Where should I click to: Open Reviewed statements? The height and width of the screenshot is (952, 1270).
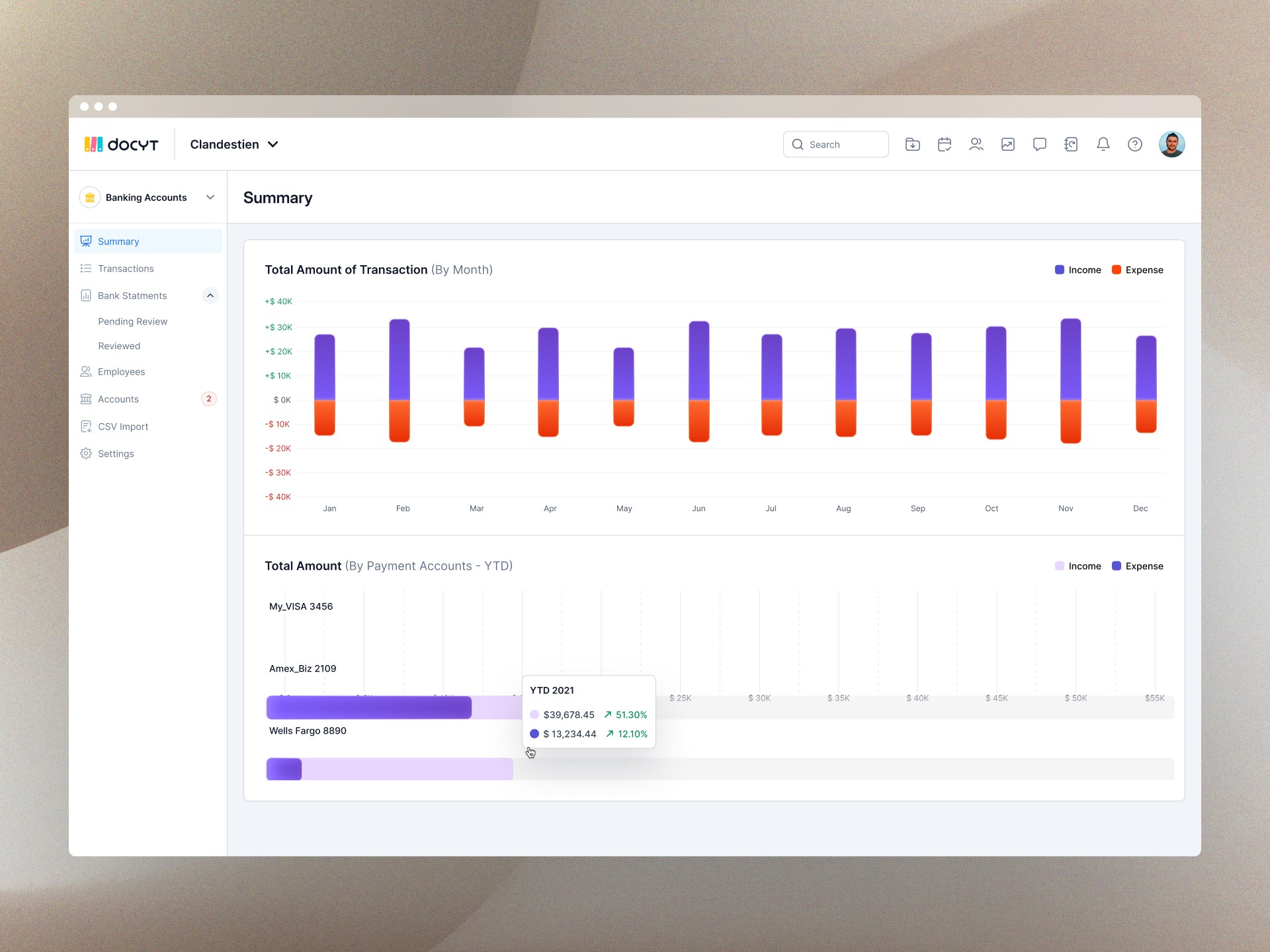119,346
